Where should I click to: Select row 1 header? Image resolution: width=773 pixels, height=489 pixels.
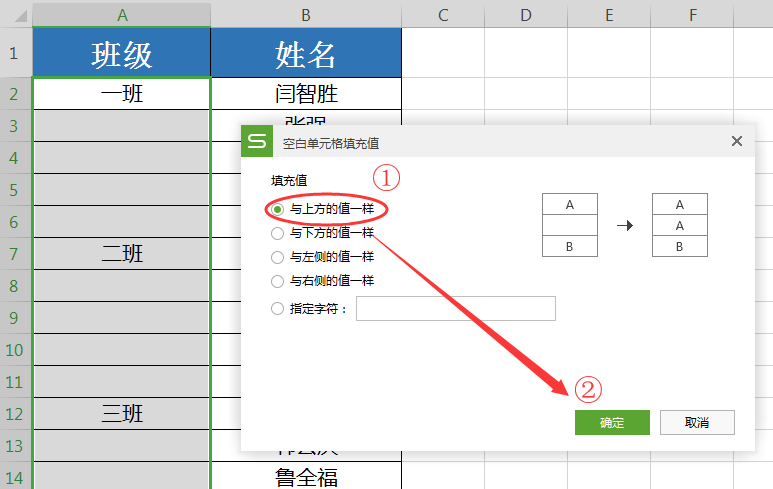click(x=14, y=52)
